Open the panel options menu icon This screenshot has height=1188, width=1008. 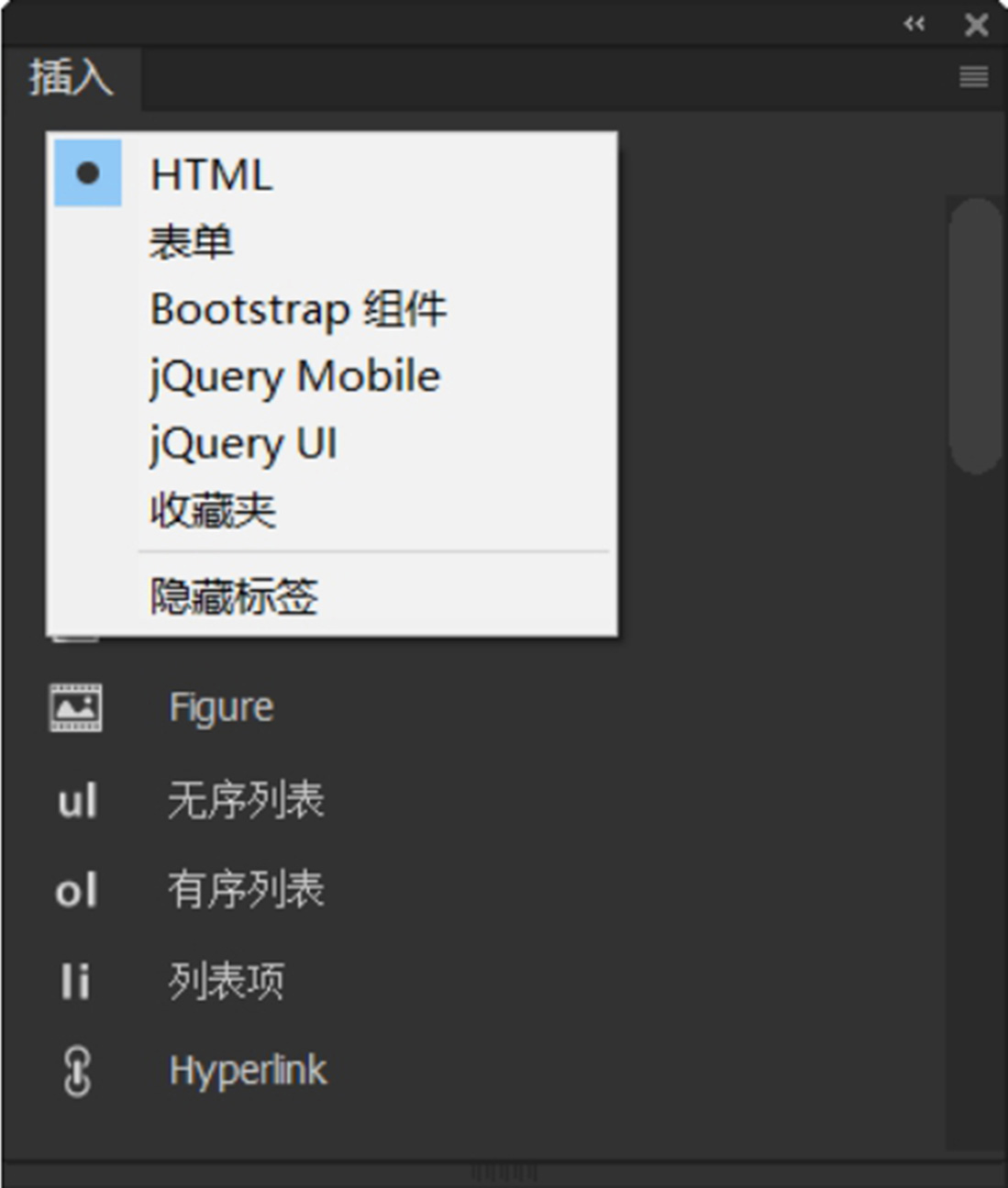pos(973,76)
